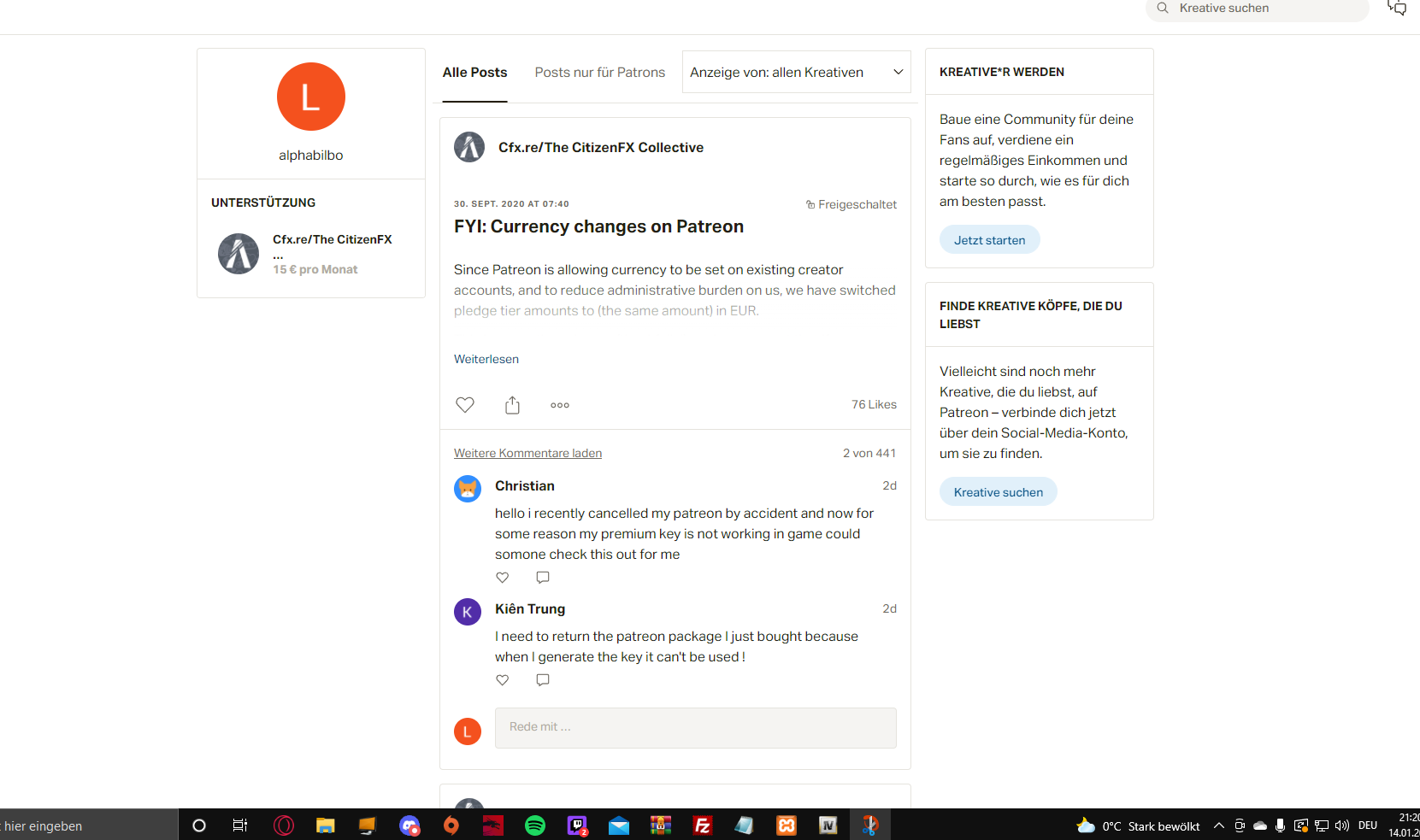Open the volume control in system tray
This screenshot has height=840, width=1420.
[x=1342, y=825]
